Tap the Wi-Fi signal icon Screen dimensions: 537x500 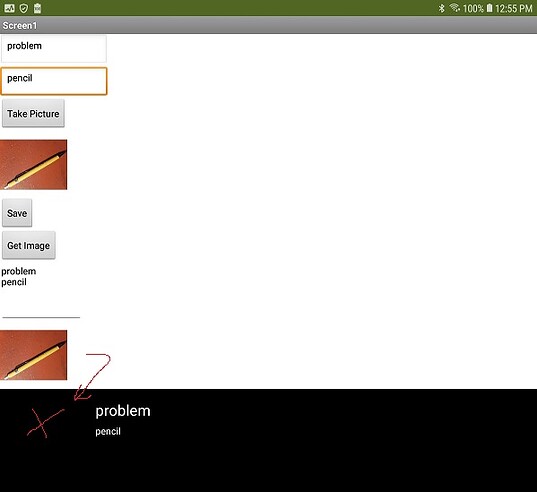pos(454,8)
